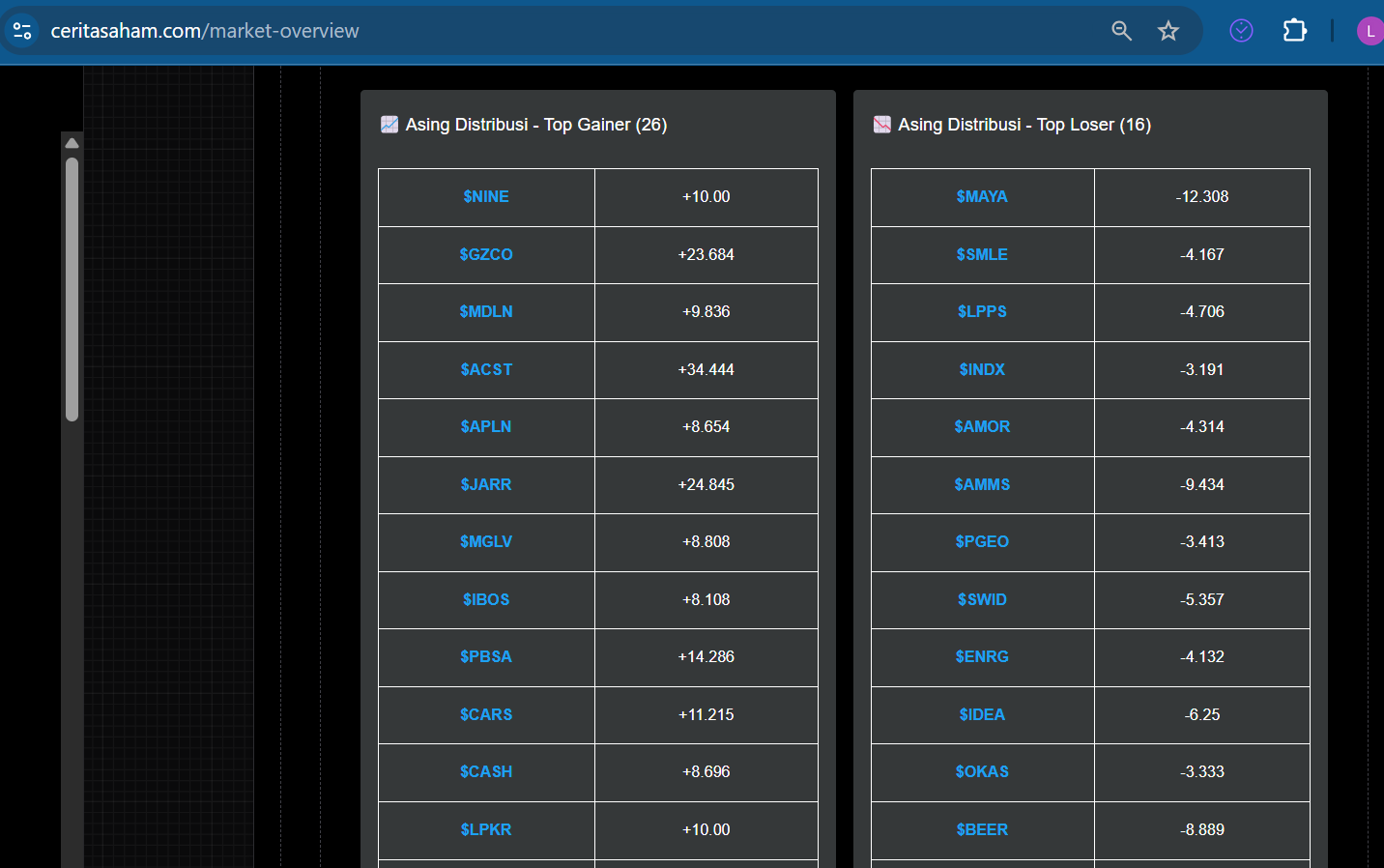The height and width of the screenshot is (868, 1384).
Task: Open the $LPPS stock link
Action: [982, 311]
